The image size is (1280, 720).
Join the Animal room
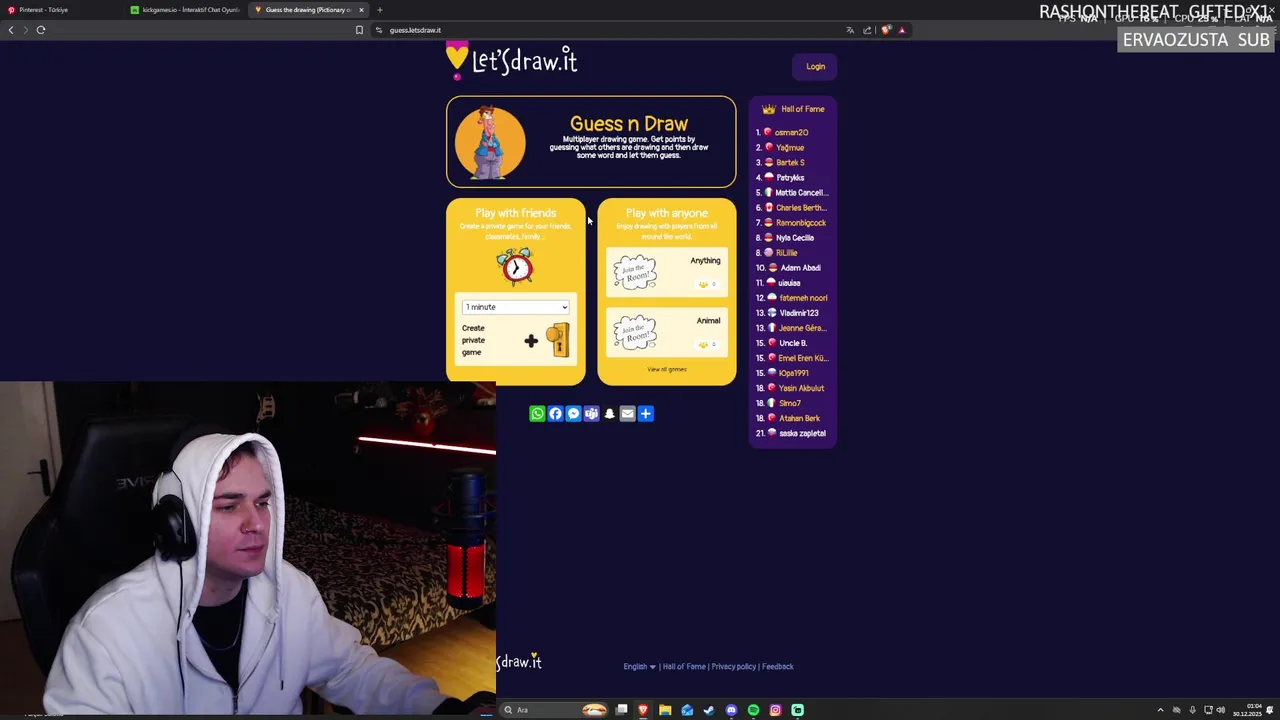667,332
